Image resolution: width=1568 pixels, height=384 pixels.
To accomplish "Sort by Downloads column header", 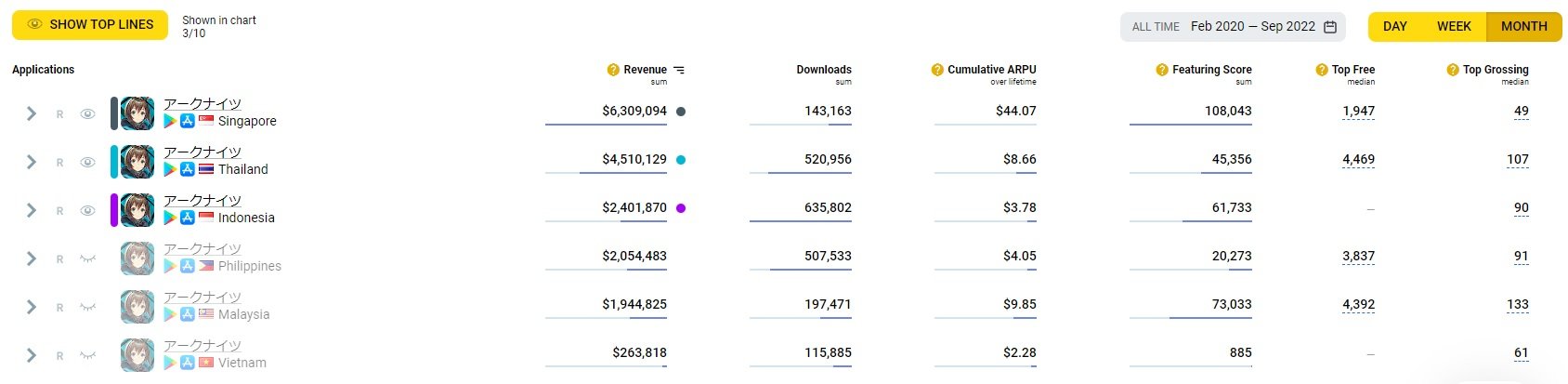I will [824, 70].
